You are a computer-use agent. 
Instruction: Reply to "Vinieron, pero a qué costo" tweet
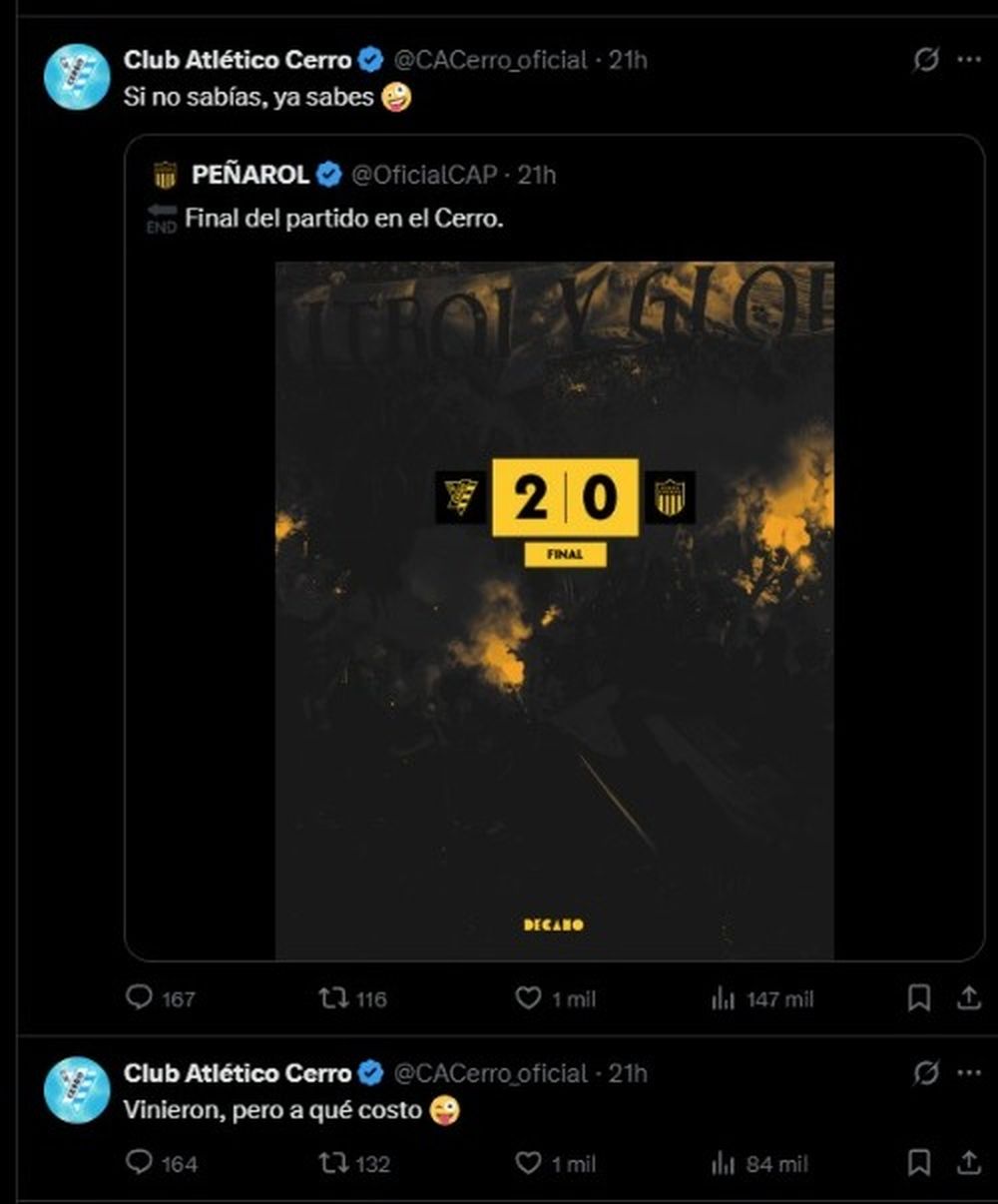tap(140, 1162)
